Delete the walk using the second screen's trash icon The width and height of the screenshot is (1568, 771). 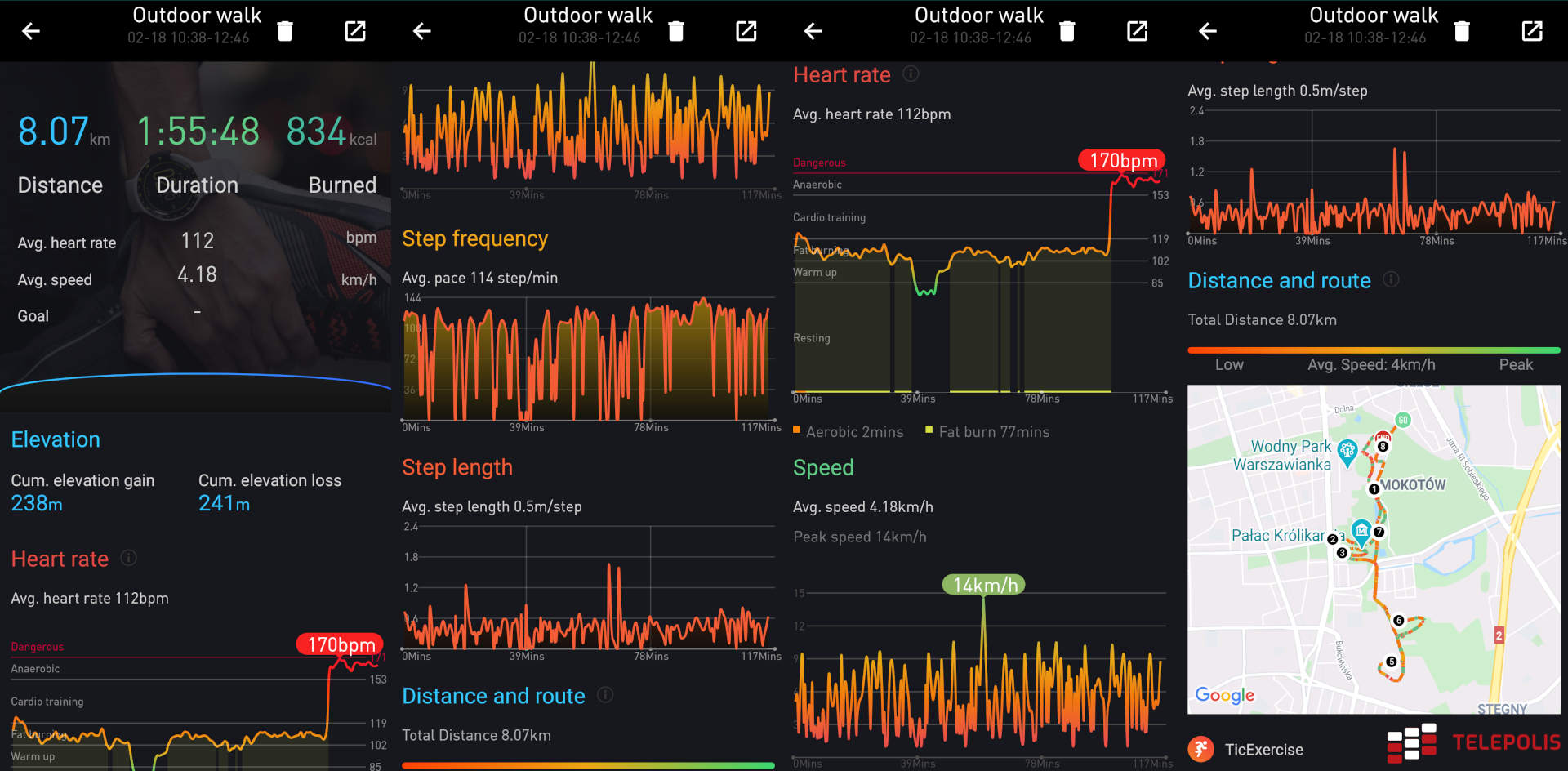coord(675,31)
